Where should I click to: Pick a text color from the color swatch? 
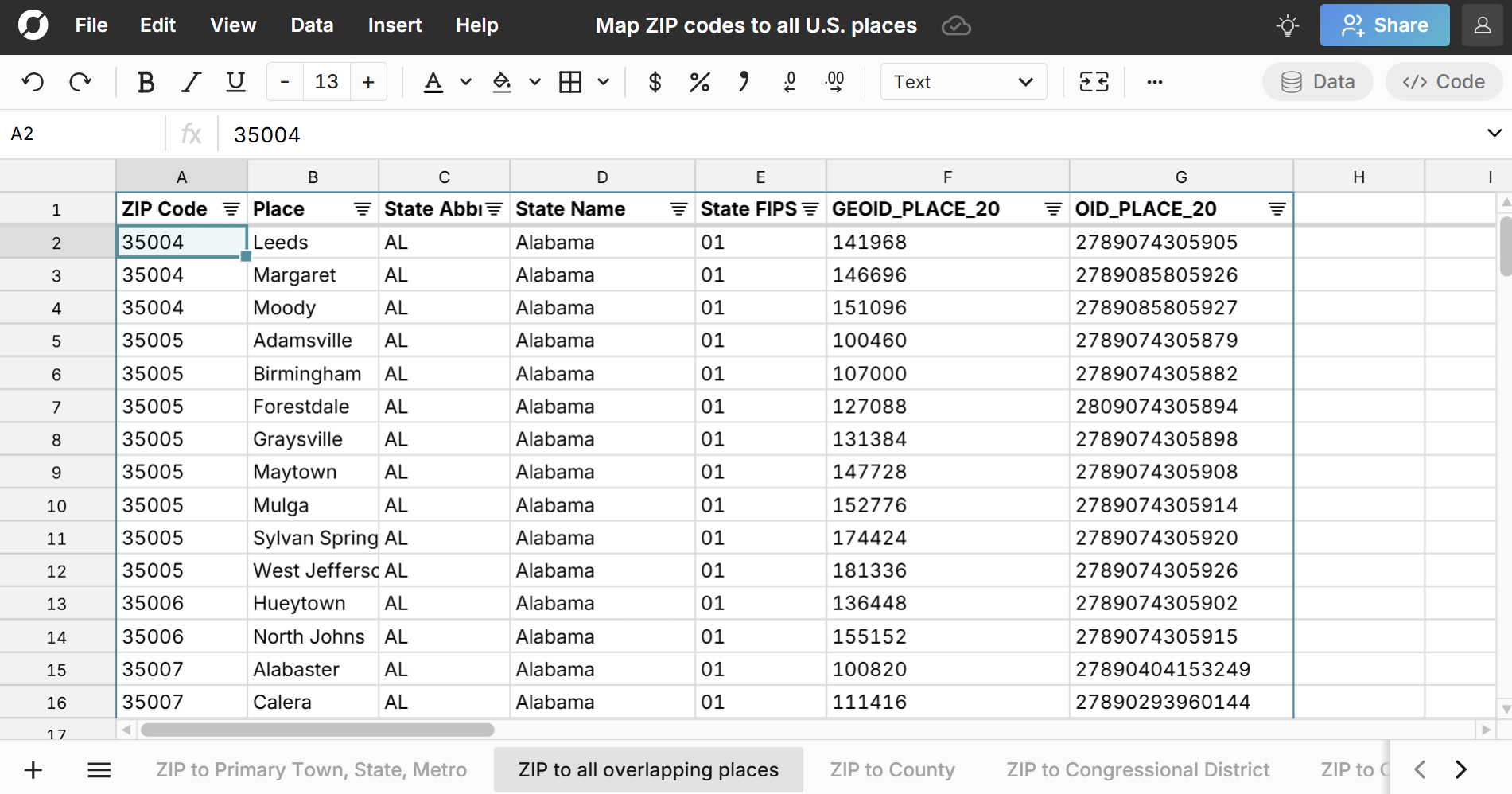(433, 82)
